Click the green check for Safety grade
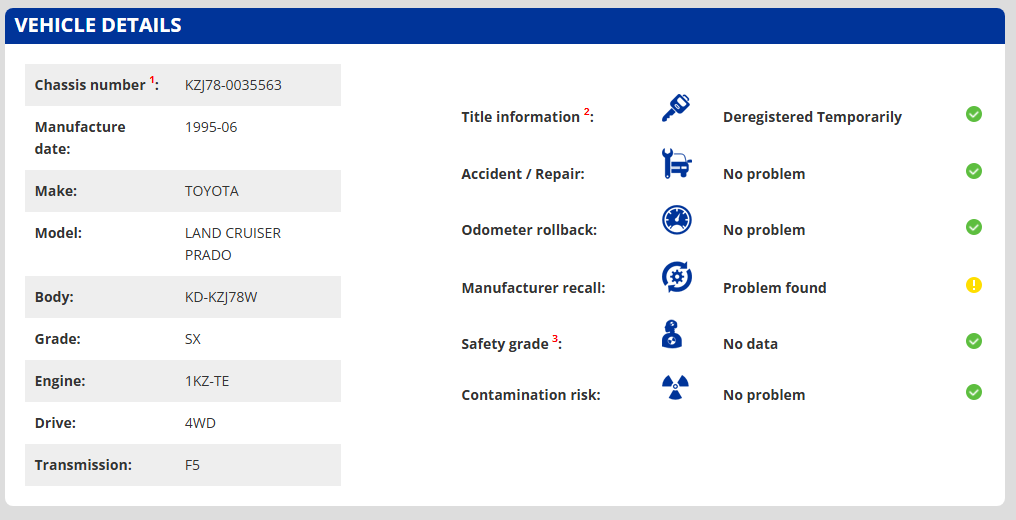This screenshot has height=520, width=1016. tap(973, 341)
